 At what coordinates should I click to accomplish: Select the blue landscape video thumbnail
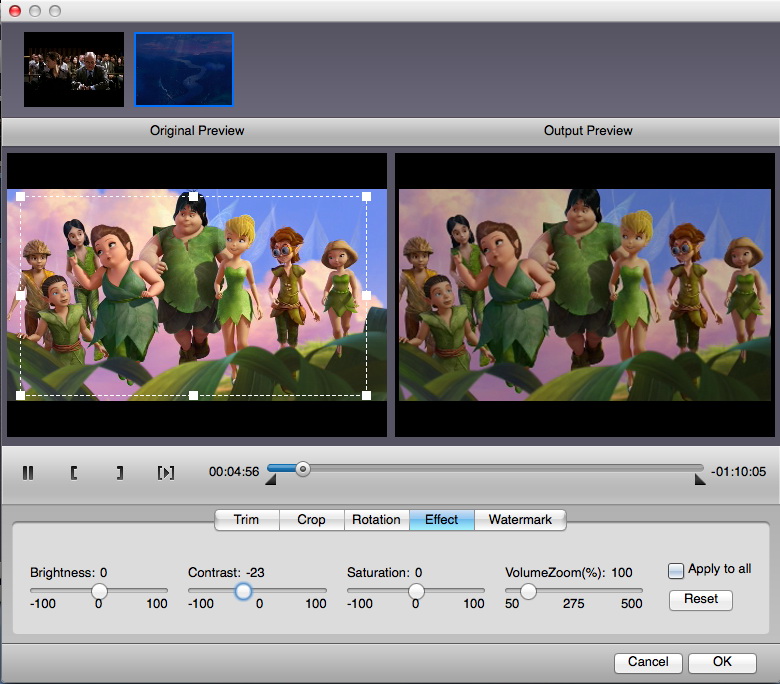184,69
